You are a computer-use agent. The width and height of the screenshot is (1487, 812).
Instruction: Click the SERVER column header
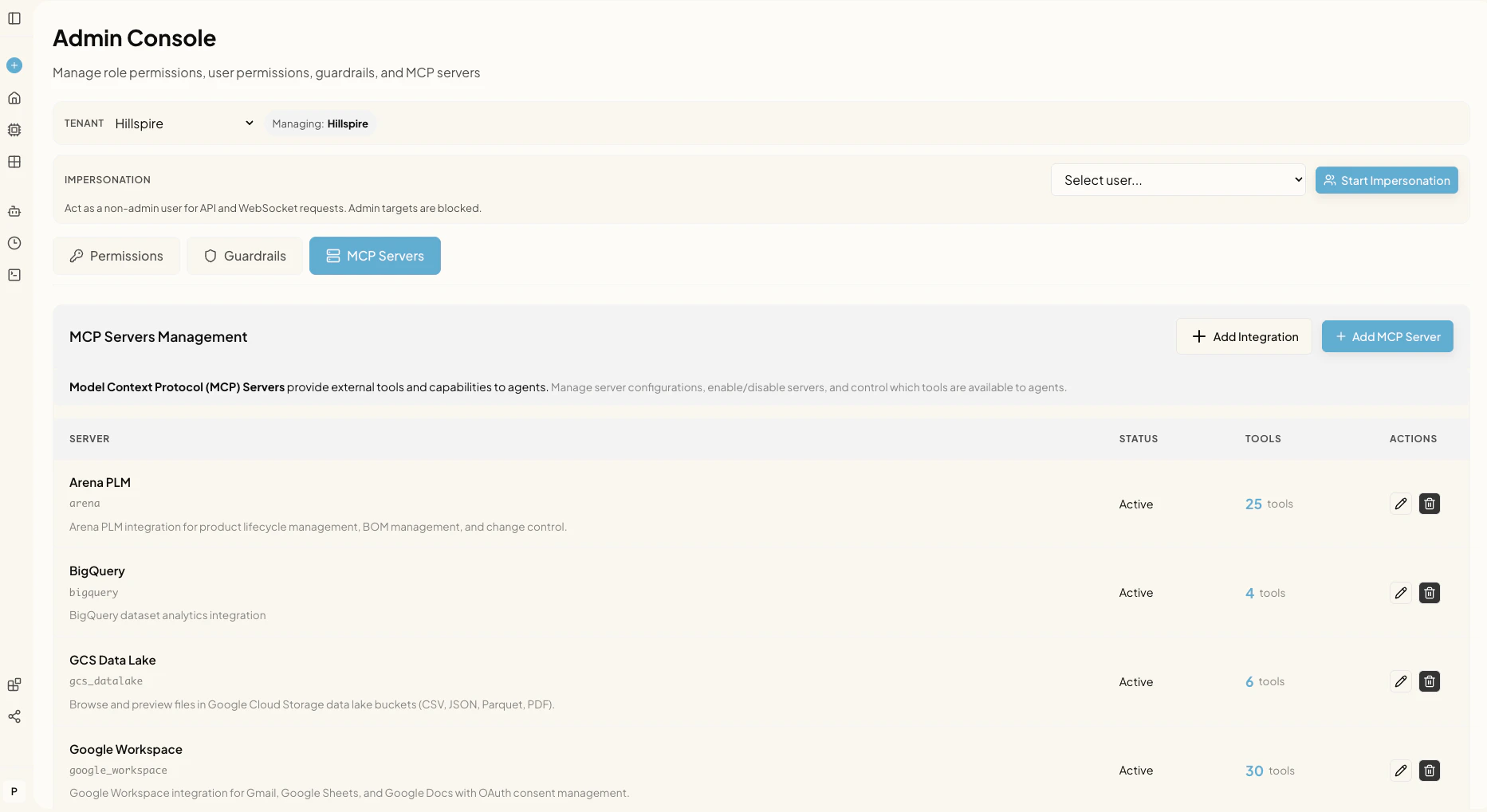(89, 439)
